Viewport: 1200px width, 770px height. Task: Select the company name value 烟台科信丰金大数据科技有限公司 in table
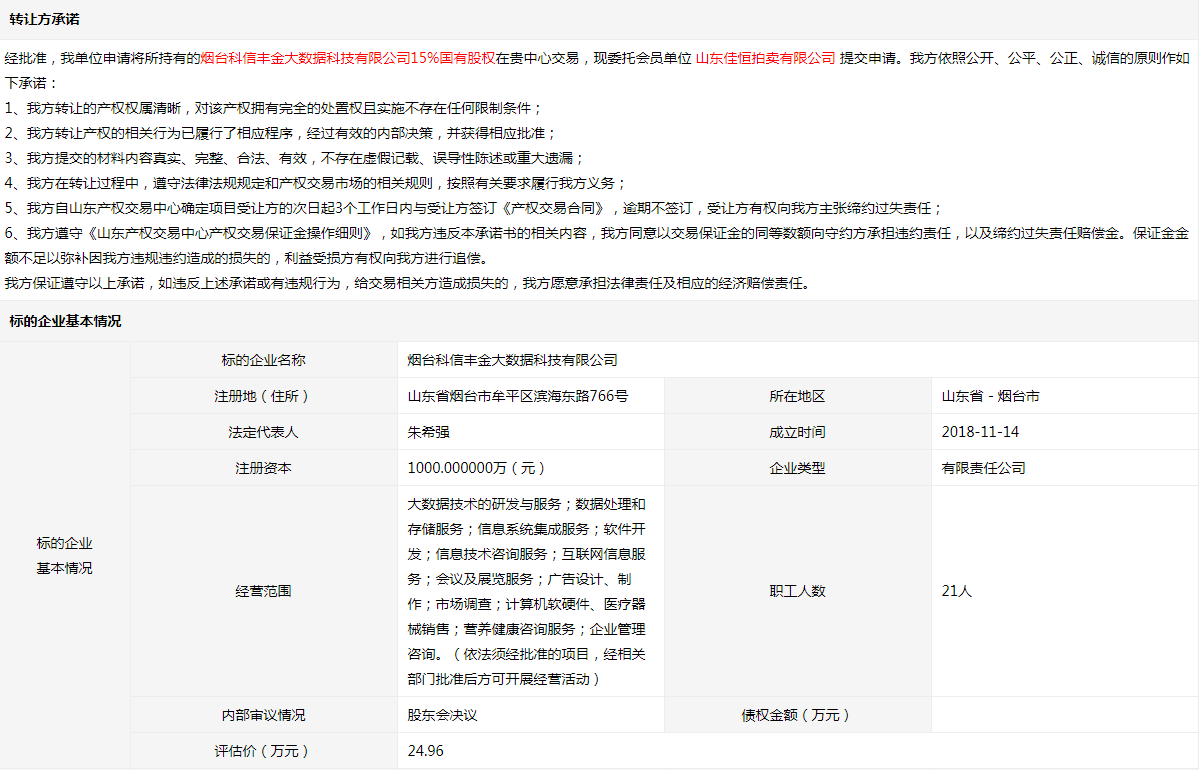click(513, 360)
